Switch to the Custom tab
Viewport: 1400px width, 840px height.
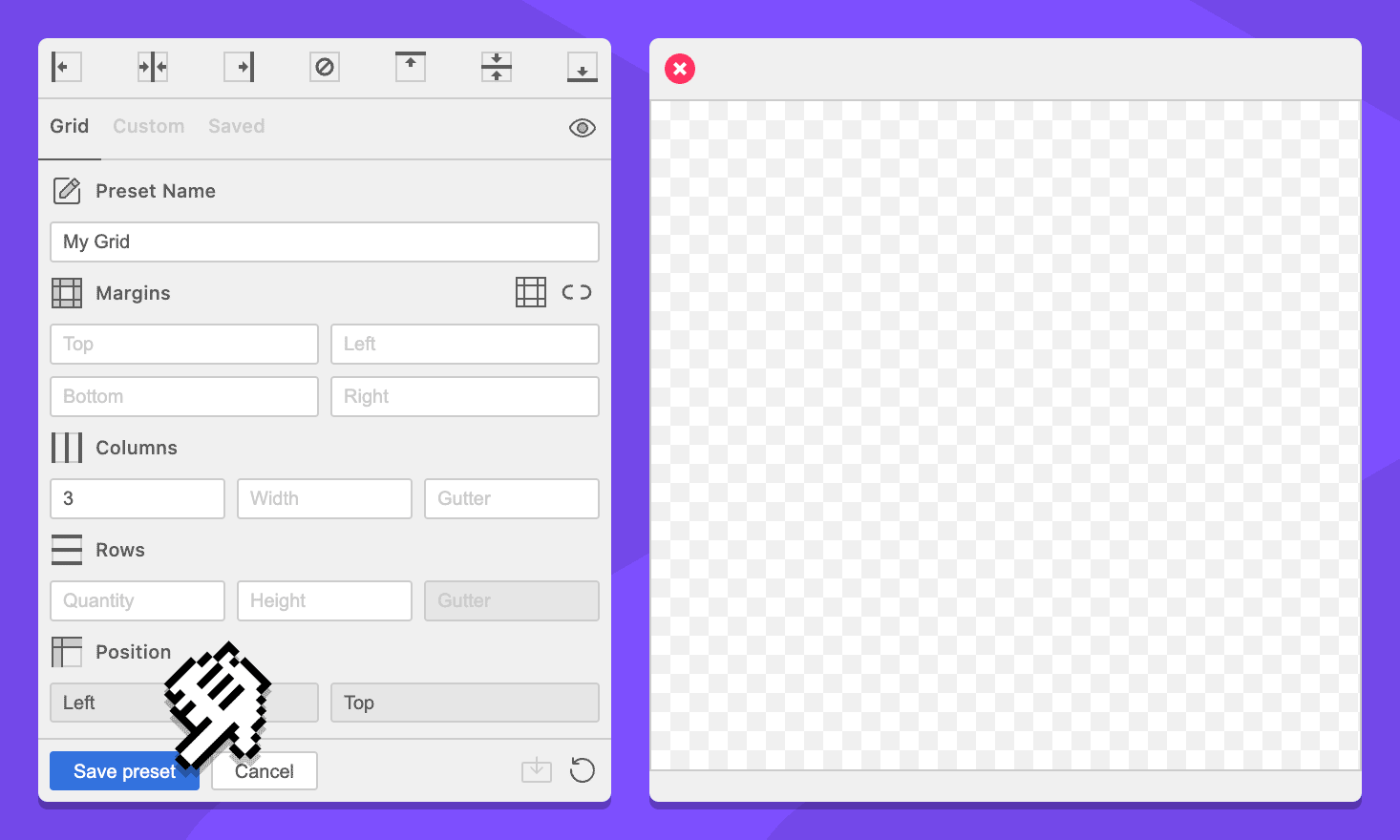(x=149, y=126)
